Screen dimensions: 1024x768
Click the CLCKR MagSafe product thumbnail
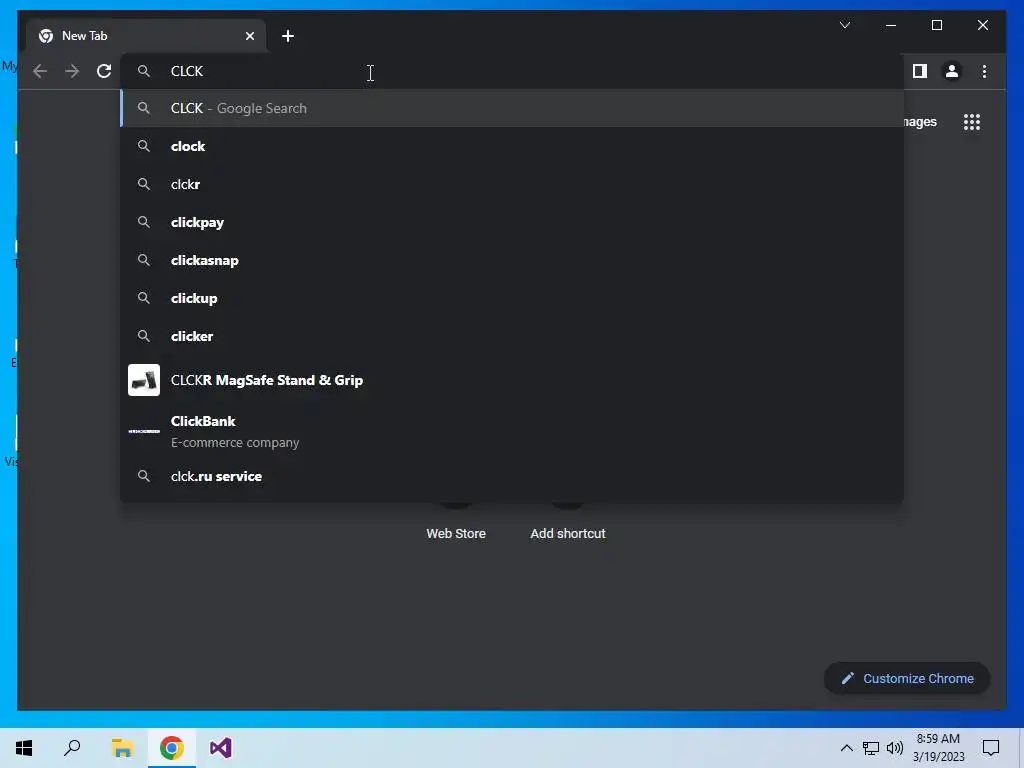click(144, 380)
